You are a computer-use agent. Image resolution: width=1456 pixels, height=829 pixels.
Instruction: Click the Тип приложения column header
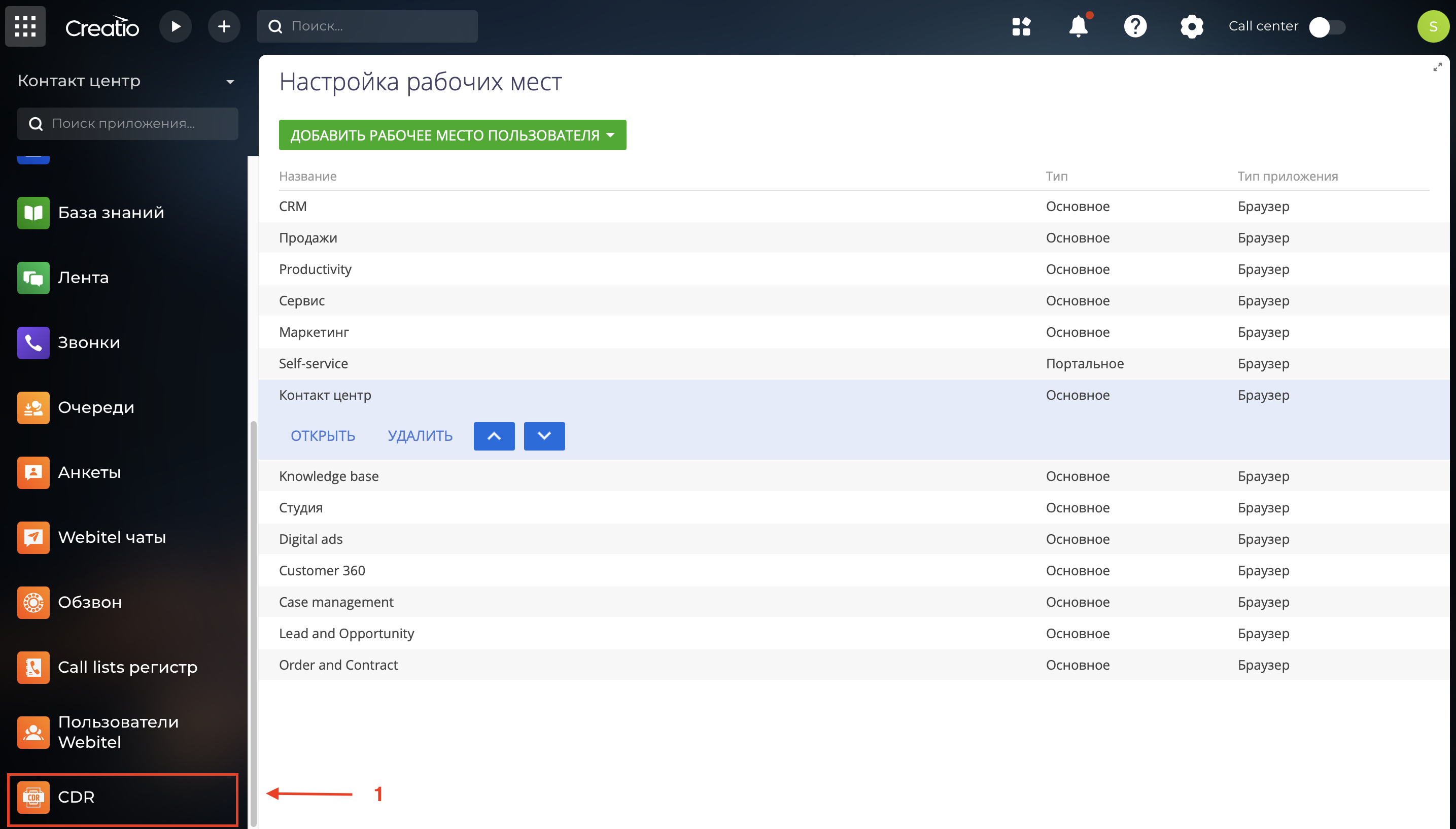(1288, 176)
